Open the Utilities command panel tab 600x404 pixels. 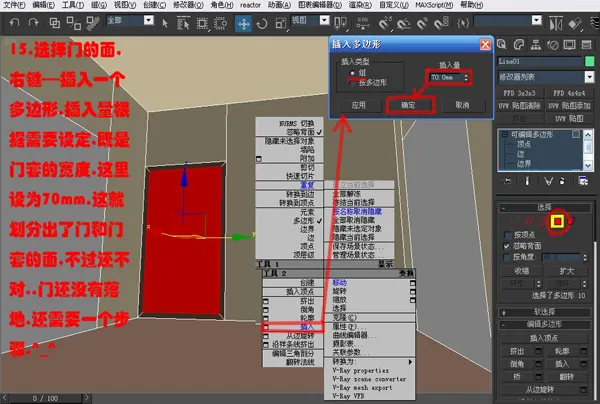(586, 45)
